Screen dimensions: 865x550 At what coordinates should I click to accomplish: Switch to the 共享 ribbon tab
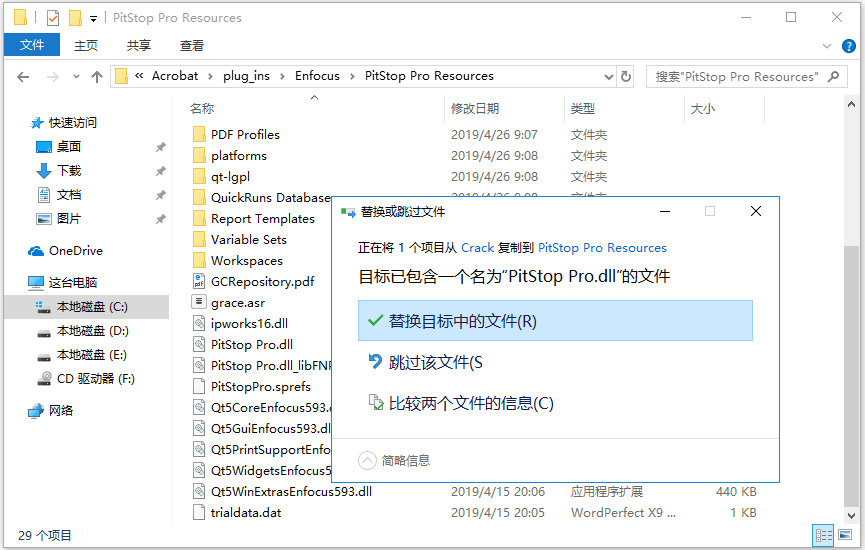click(138, 45)
